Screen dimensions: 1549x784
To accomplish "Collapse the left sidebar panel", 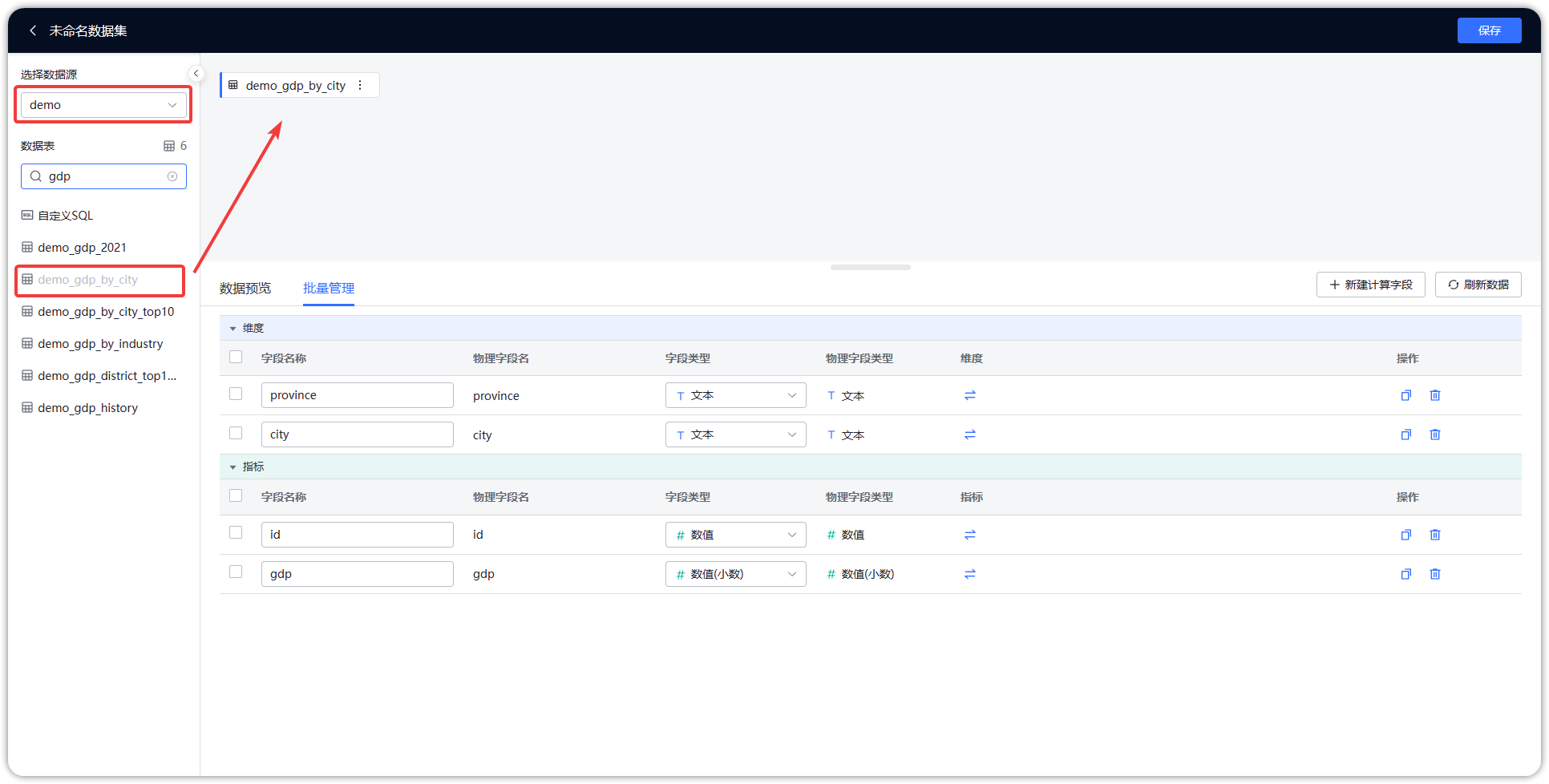I will (196, 73).
